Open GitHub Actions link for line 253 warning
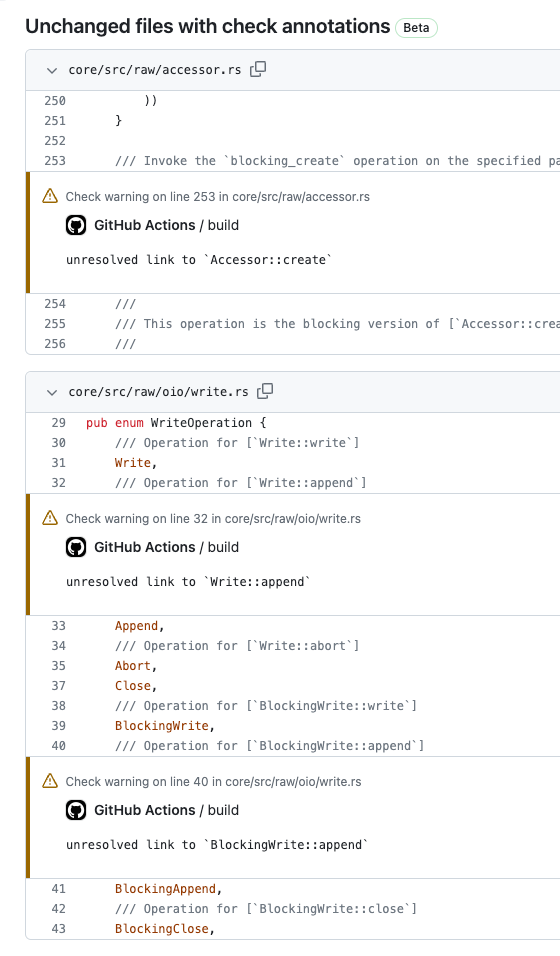The width and height of the screenshot is (560, 956). pyautogui.click(x=145, y=225)
